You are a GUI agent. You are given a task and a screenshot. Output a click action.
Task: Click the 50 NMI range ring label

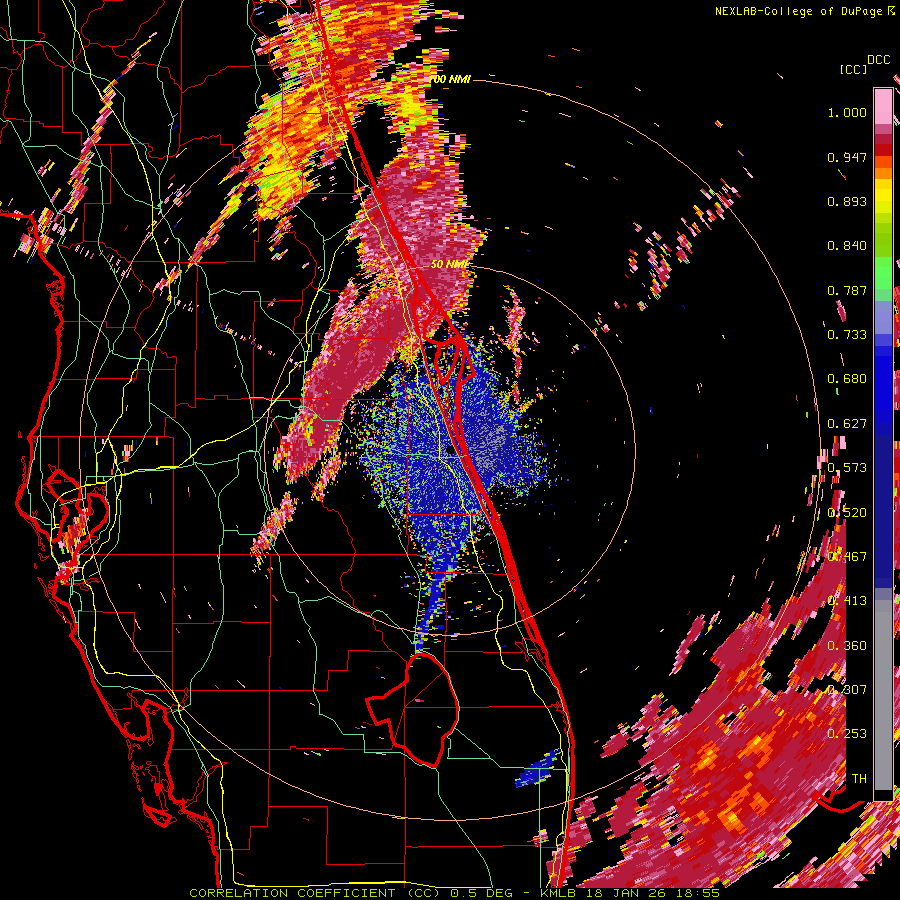click(449, 264)
